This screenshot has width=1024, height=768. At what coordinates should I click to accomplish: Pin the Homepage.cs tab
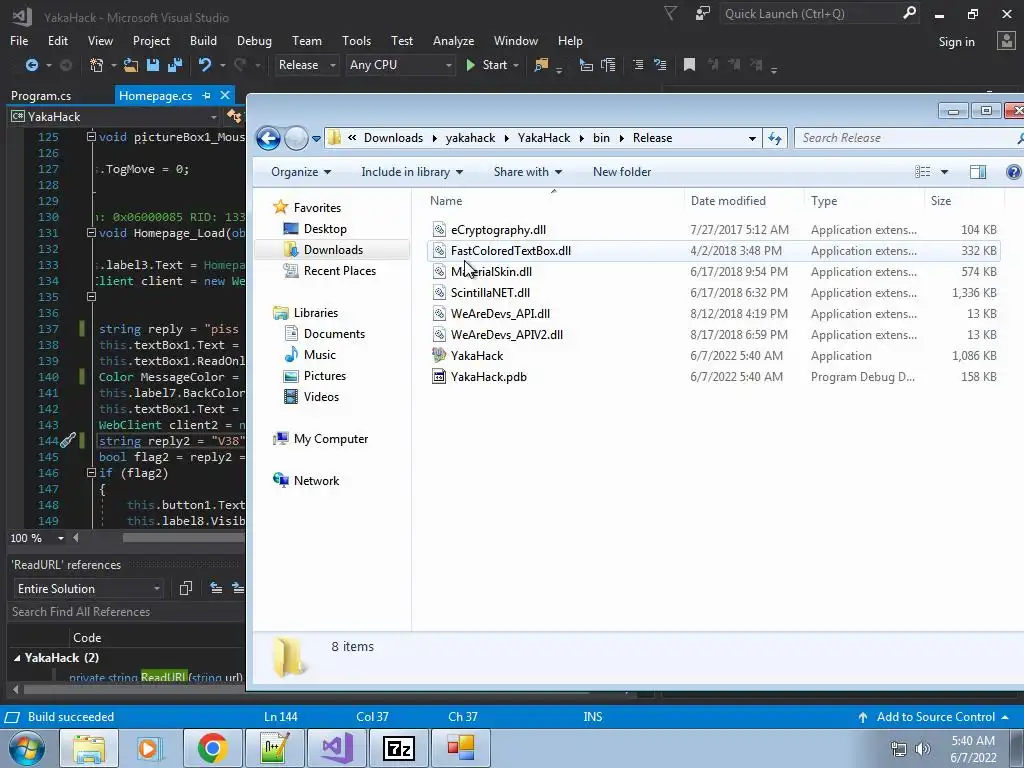(x=206, y=95)
